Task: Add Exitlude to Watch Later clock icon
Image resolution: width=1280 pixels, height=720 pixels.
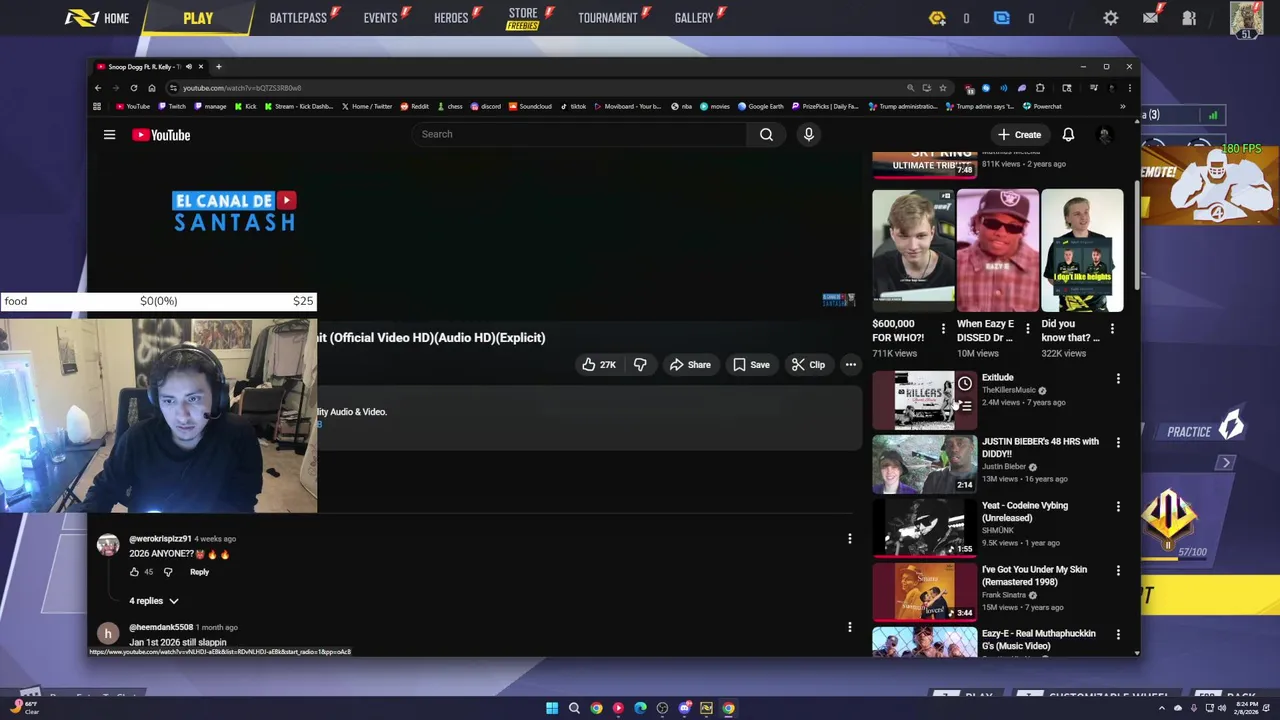Action: click(x=965, y=384)
